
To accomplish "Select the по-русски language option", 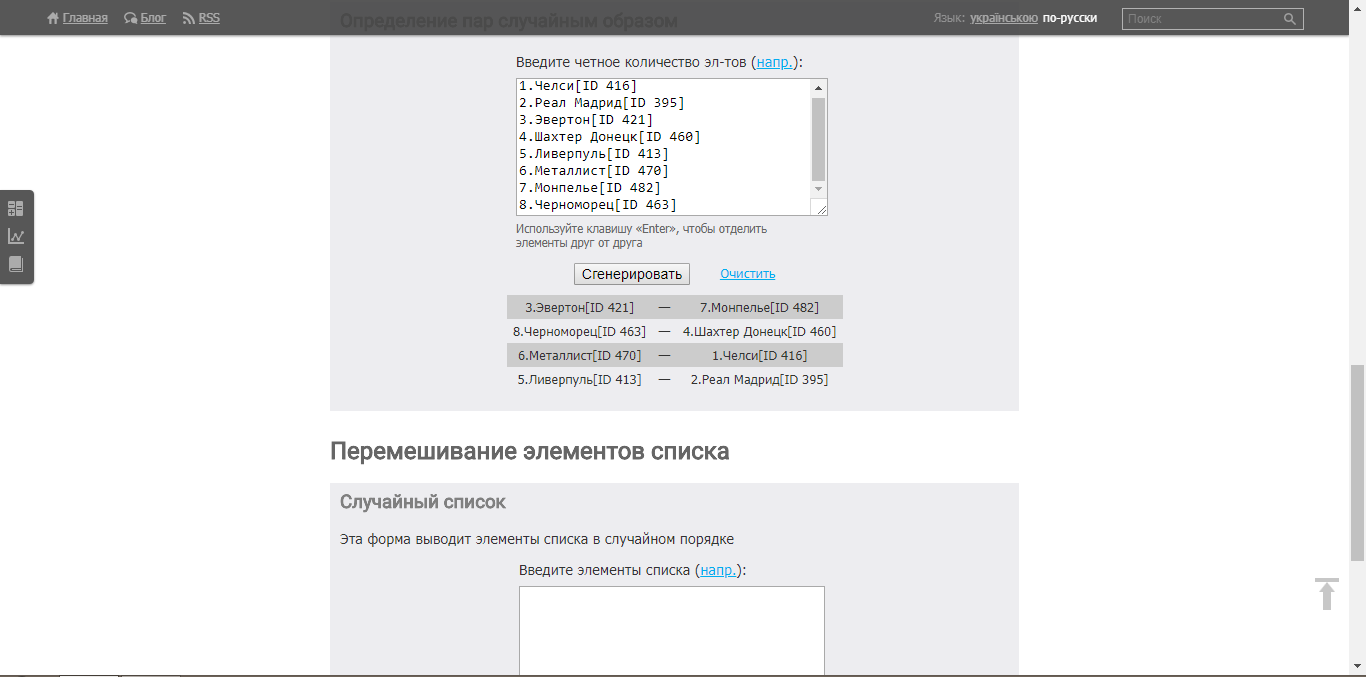I will pos(1069,18).
